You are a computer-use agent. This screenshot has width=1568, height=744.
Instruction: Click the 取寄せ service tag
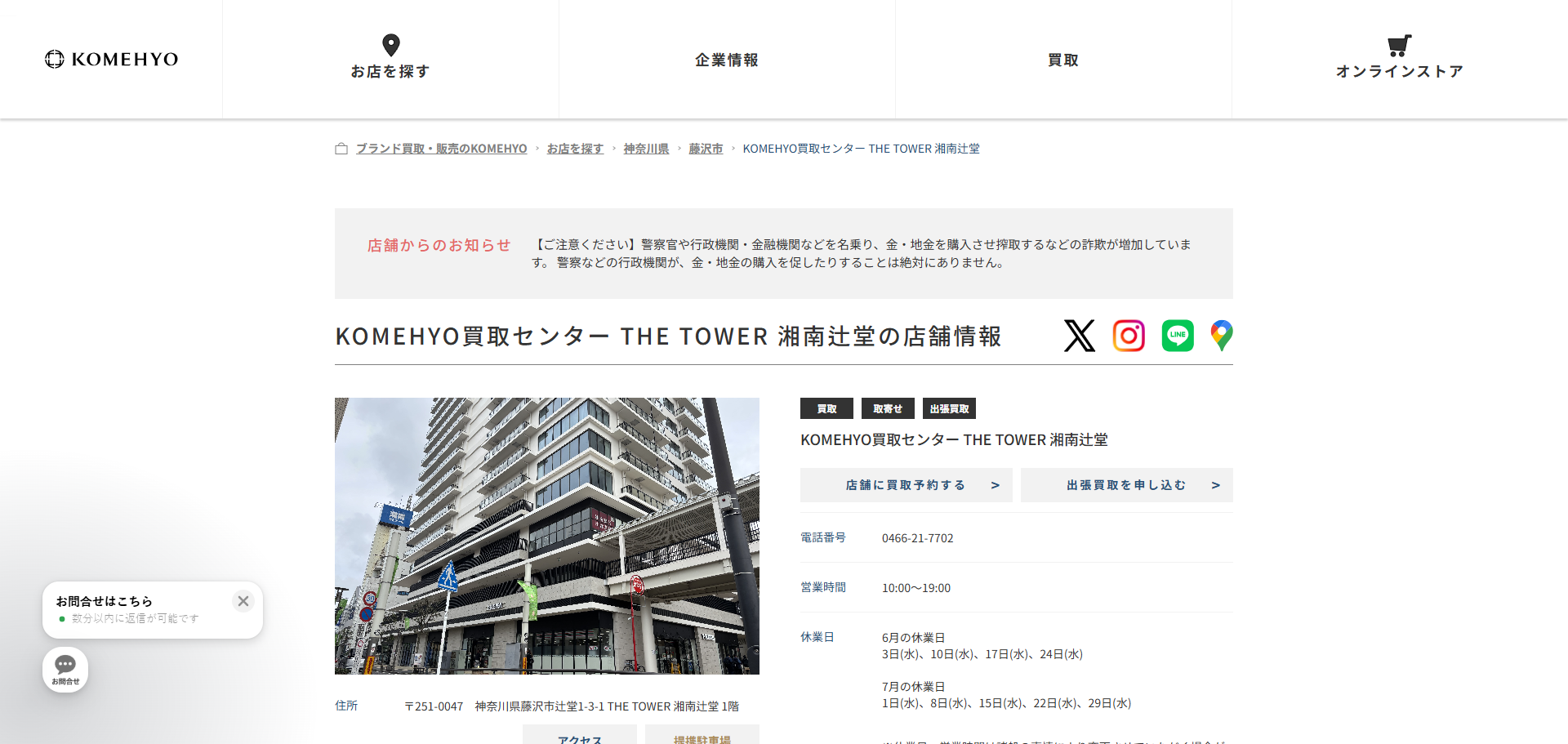pyautogui.click(x=888, y=408)
